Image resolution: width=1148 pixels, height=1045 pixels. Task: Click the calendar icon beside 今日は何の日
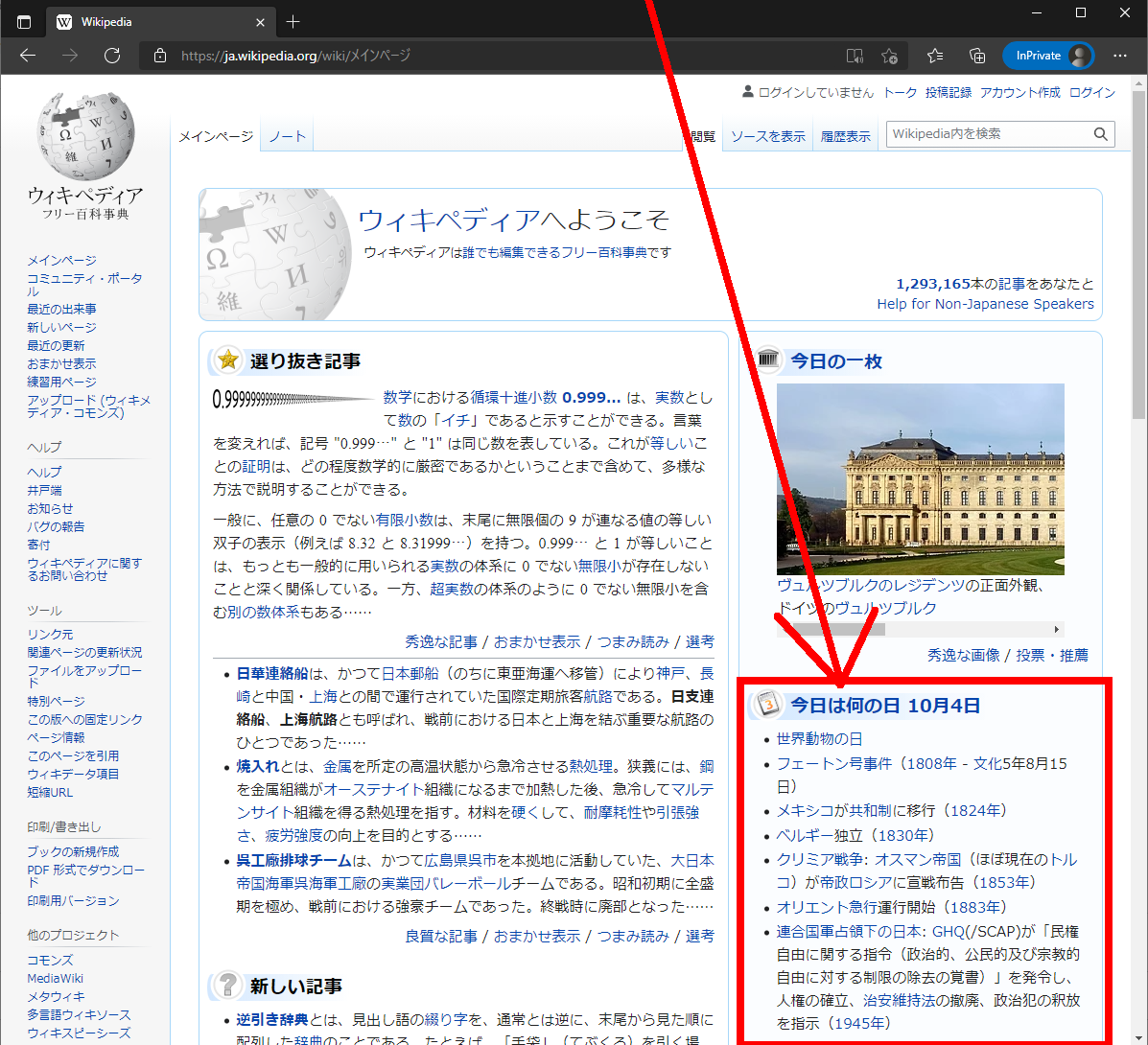[767, 704]
